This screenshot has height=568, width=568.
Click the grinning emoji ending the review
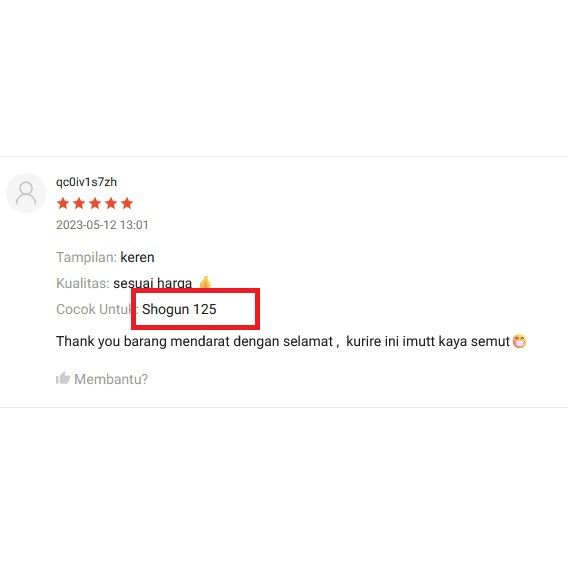(x=519, y=341)
